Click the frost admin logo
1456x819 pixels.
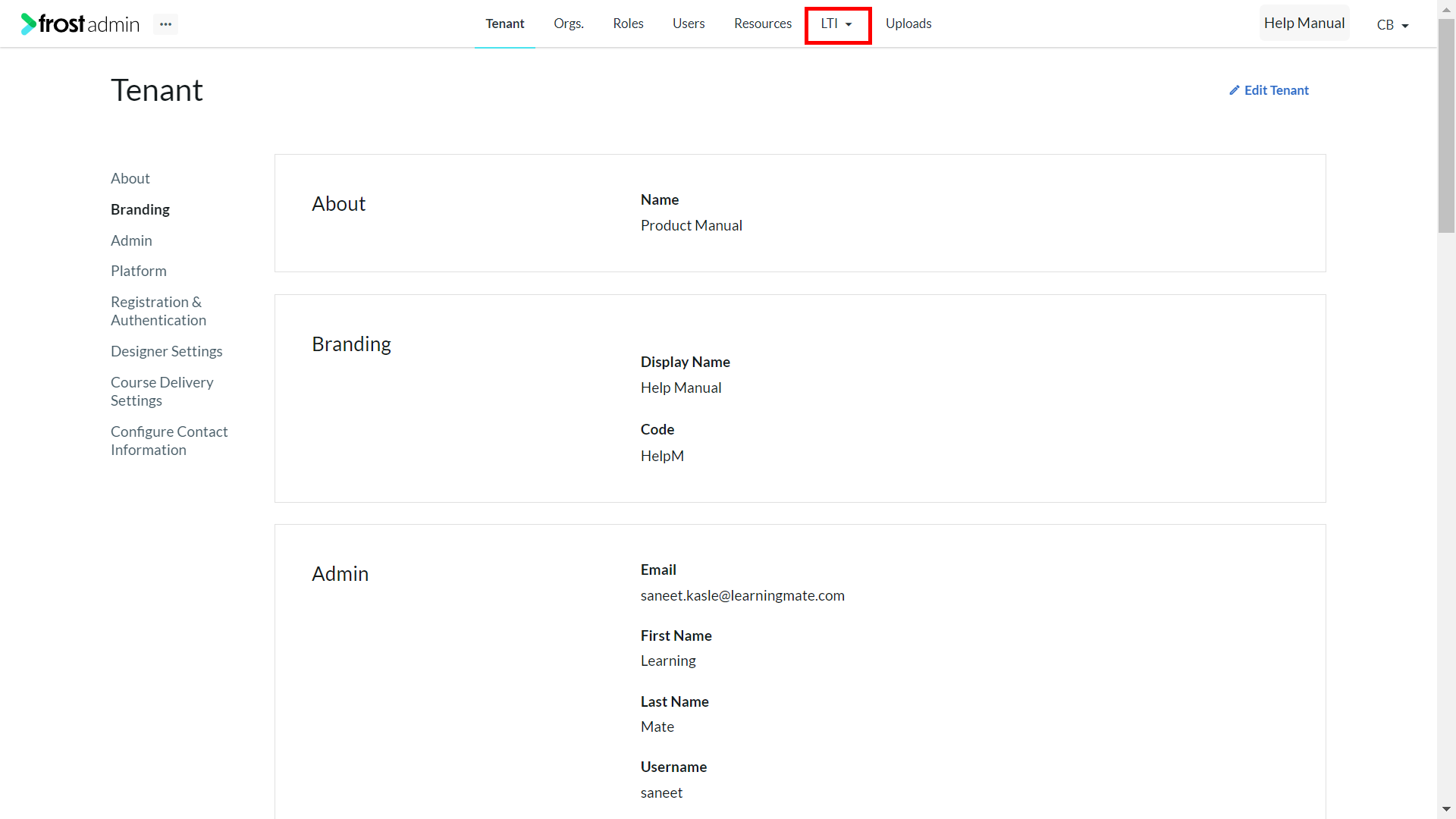[x=80, y=24]
